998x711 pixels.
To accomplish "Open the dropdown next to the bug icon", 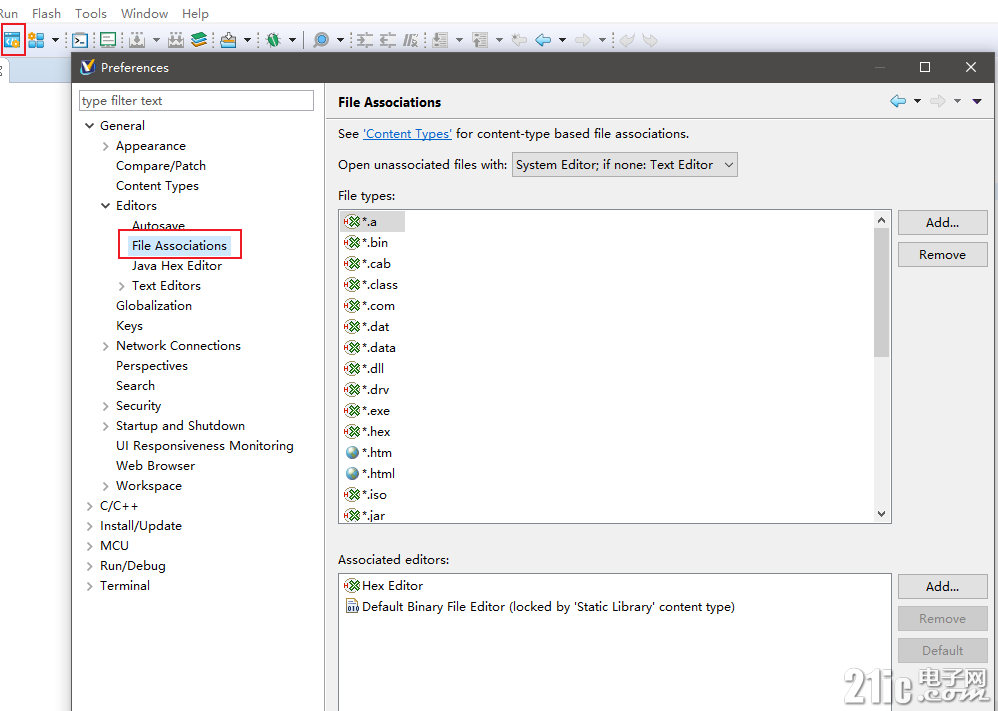I will click(293, 40).
